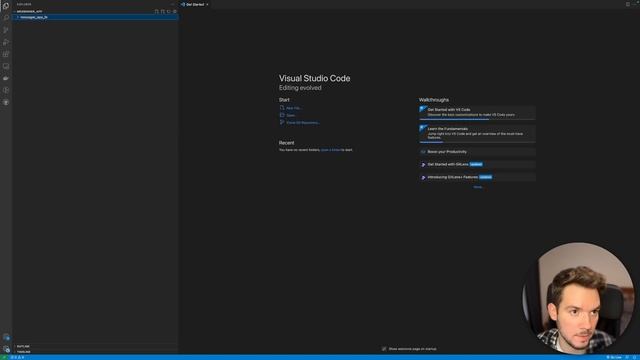Image resolution: width=640 pixels, height=360 pixels.
Task: Open Learn the Fundamentals walkthrough
Action: click(477, 133)
